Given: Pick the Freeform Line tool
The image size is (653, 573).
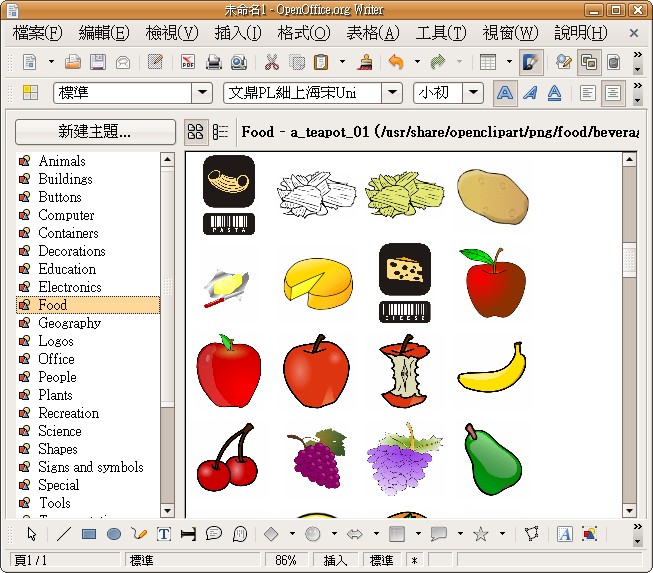Looking at the screenshot, I should coord(139,534).
